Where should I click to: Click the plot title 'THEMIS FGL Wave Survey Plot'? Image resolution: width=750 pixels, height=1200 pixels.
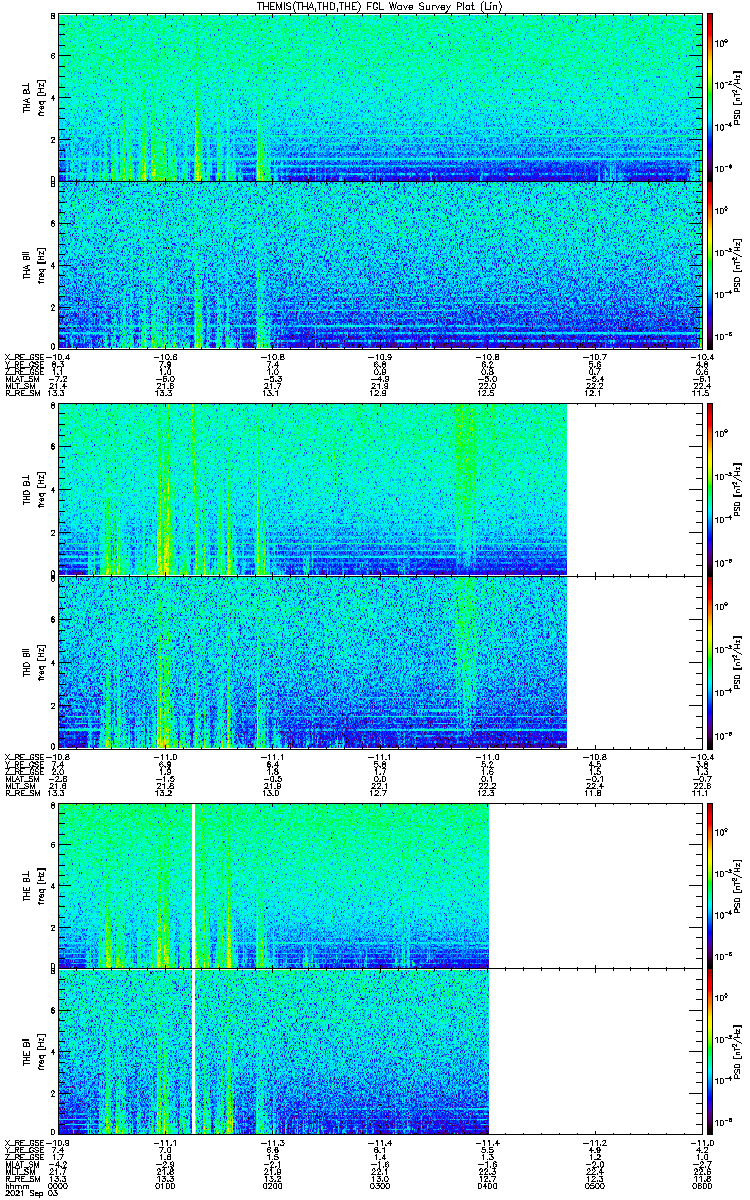pyautogui.click(x=380, y=6)
